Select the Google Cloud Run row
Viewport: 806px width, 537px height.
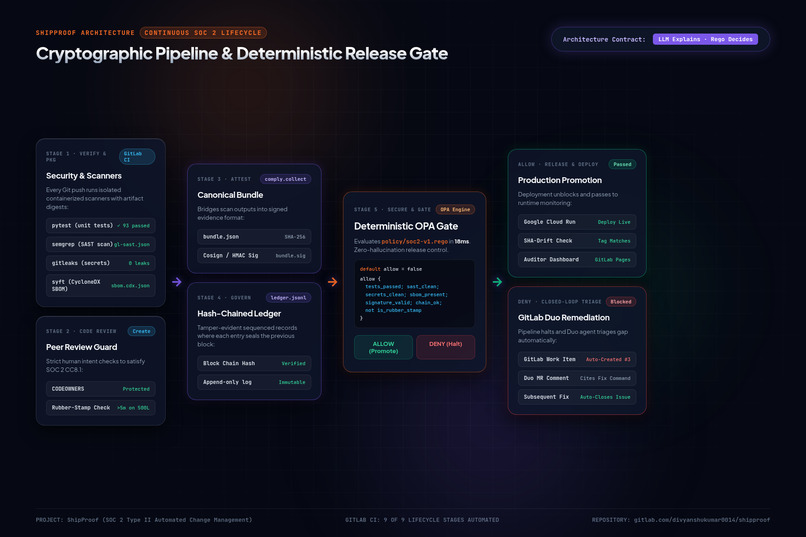click(x=577, y=222)
